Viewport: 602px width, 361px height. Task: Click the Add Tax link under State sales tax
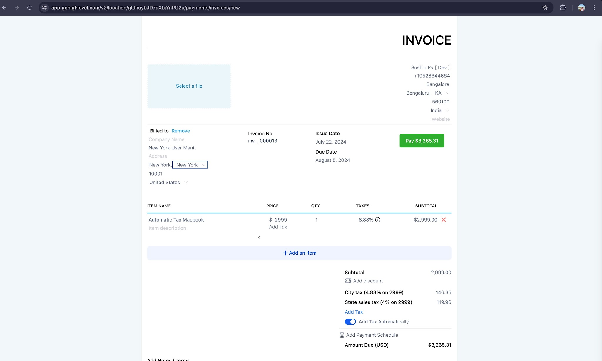(354, 312)
